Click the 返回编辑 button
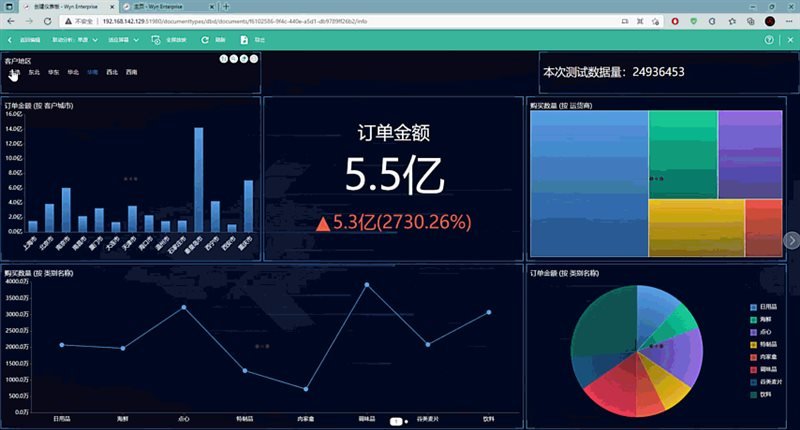Image resolution: width=800 pixels, height=430 pixels. [x=30, y=39]
